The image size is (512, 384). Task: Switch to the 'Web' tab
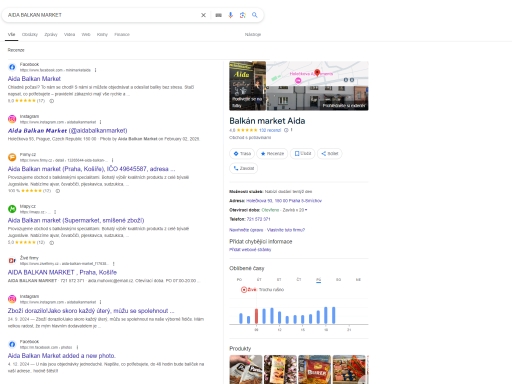pyautogui.click(x=86, y=34)
